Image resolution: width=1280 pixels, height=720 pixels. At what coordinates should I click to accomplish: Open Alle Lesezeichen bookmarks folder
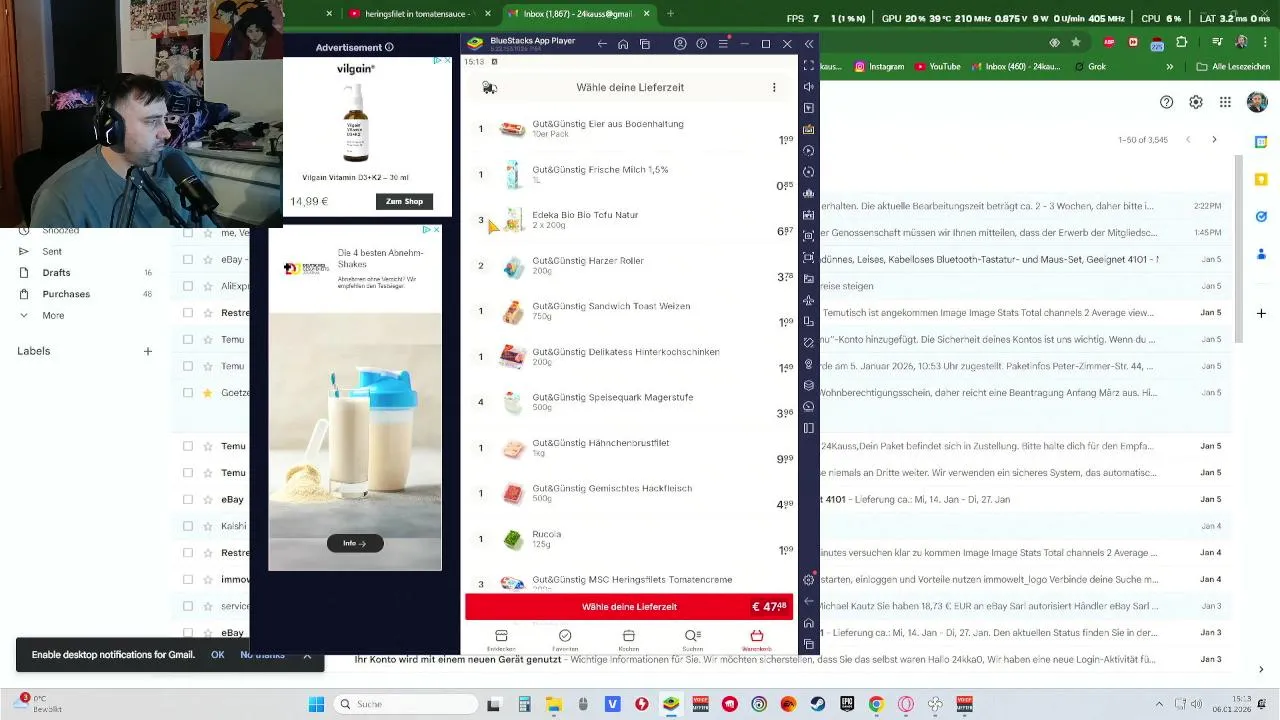tap(1232, 67)
